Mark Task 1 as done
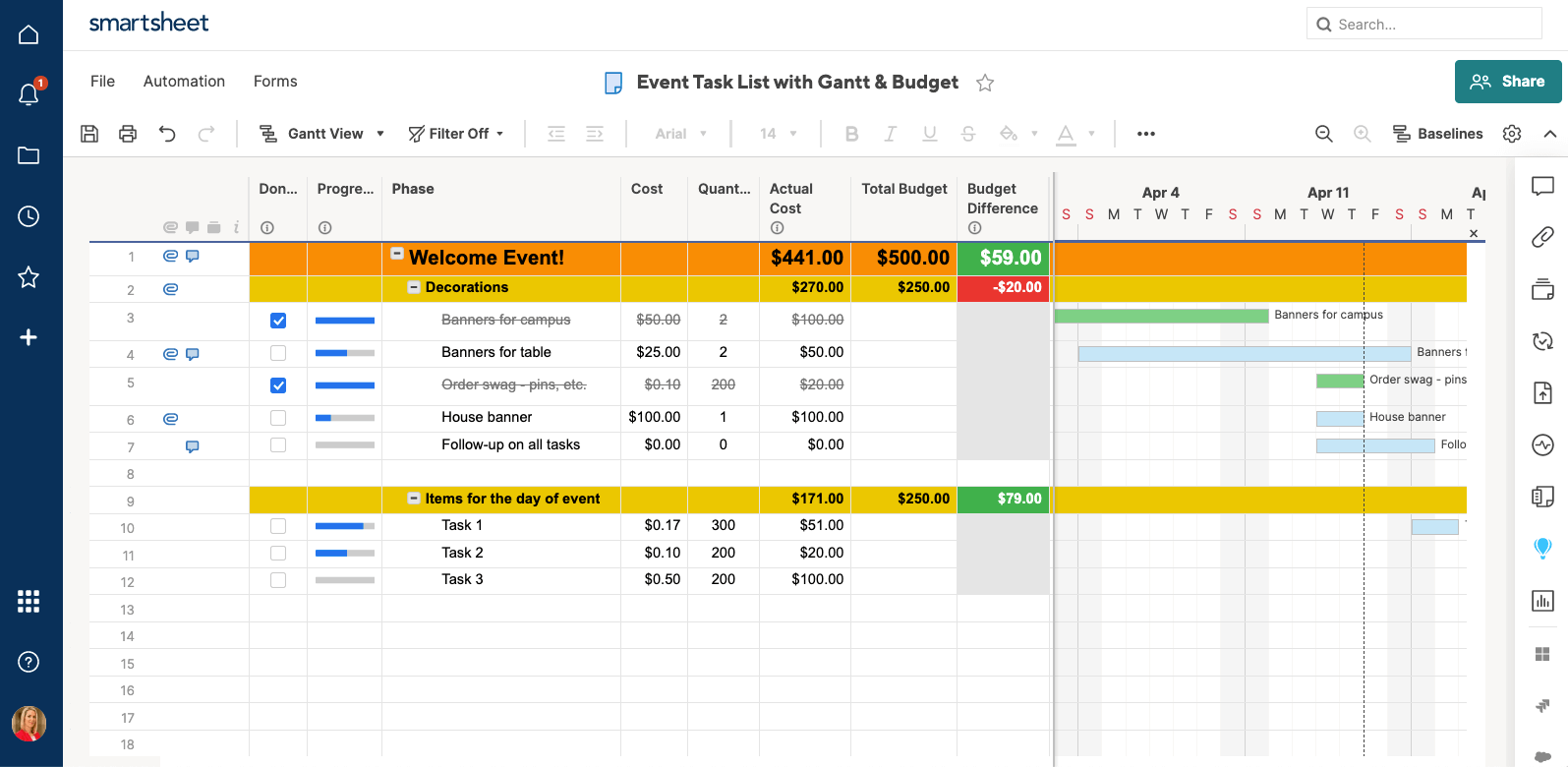The image size is (1568, 767). click(x=278, y=526)
